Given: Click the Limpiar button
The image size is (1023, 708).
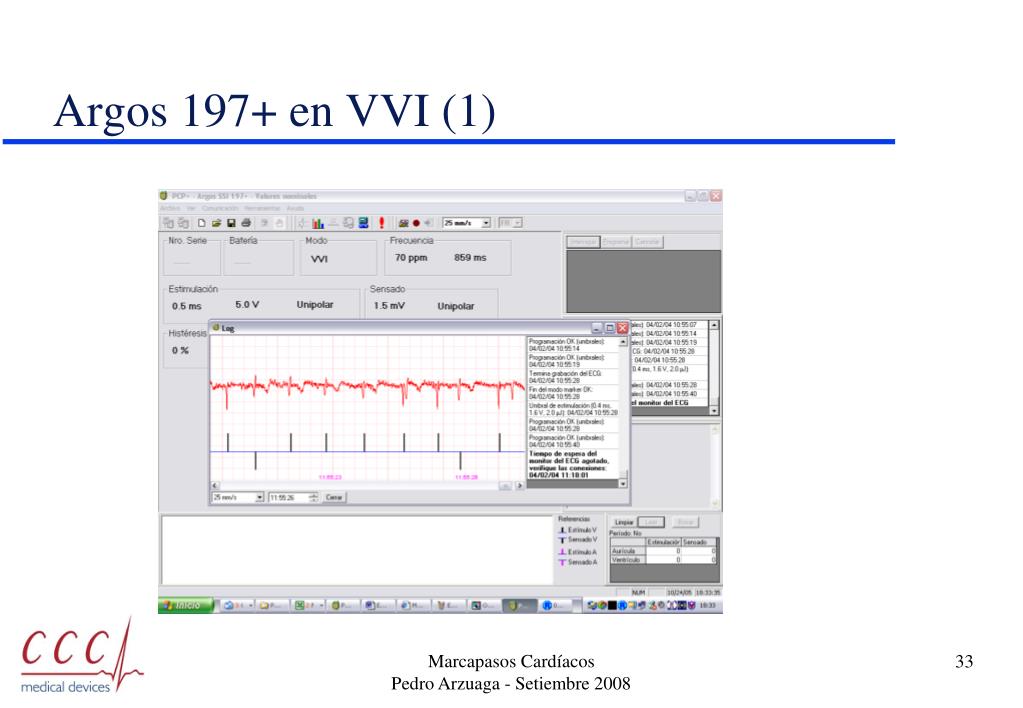Looking at the screenshot, I should 624,523.
